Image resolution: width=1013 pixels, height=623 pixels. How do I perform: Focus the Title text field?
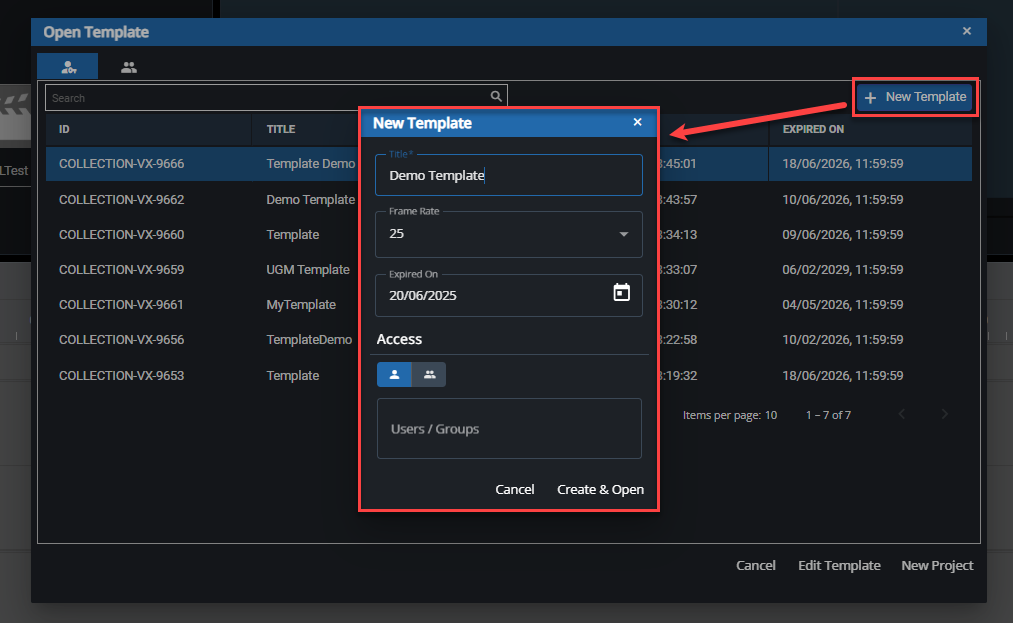point(509,176)
